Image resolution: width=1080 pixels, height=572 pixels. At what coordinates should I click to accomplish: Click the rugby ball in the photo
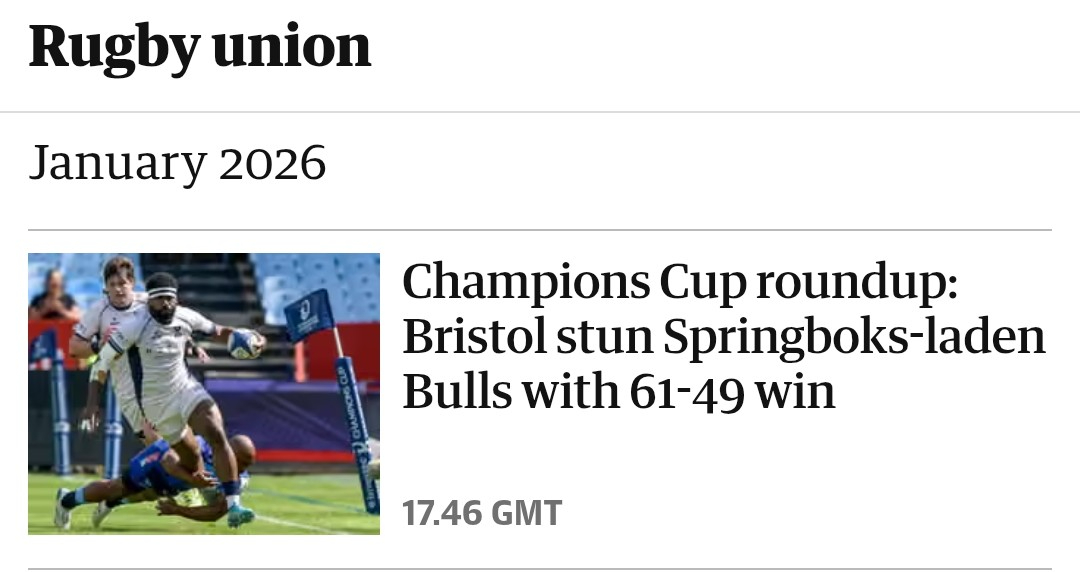pos(244,343)
